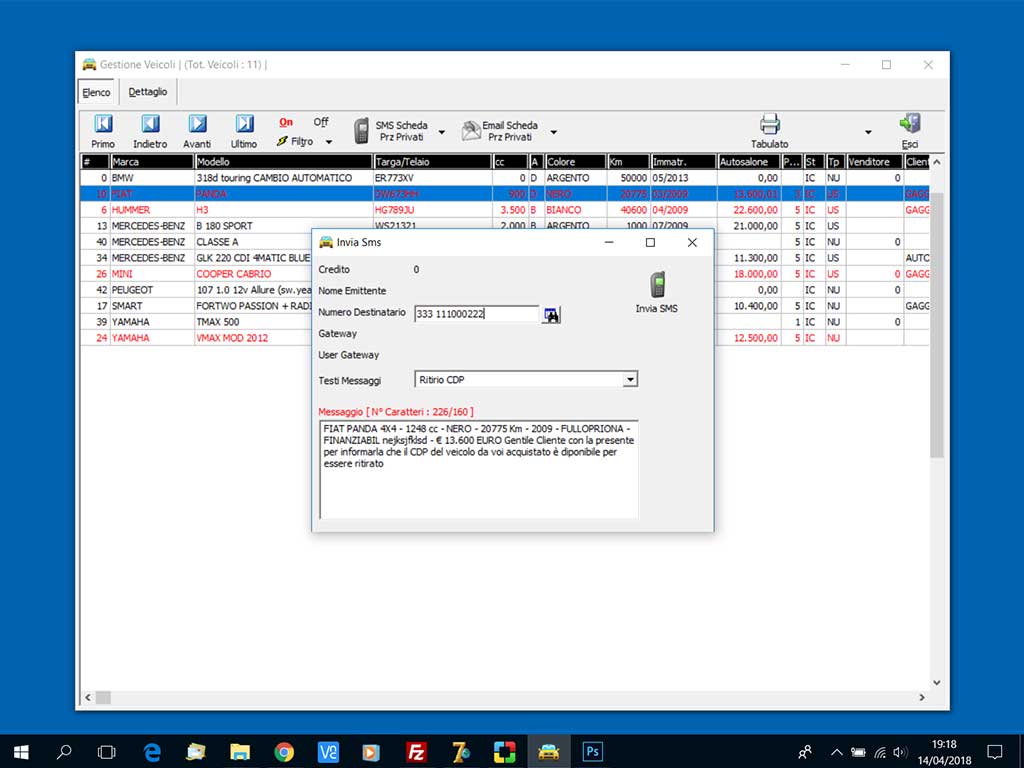Image resolution: width=1024 pixels, height=768 pixels.
Task: Print with the Tabulato printer icon
Action: [x=770, y=124]
